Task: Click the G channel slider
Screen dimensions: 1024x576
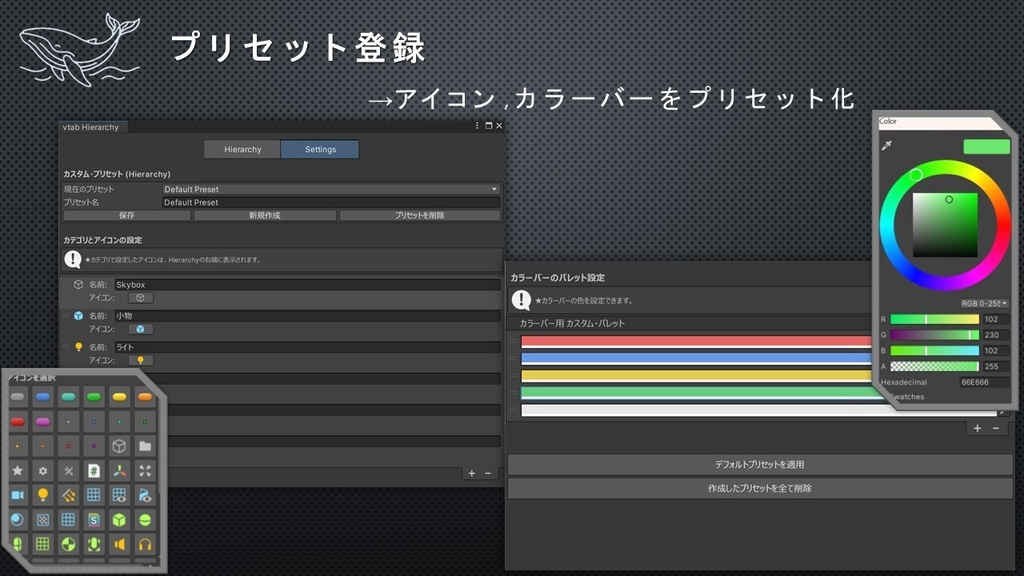Action: [x=935, y=335]
